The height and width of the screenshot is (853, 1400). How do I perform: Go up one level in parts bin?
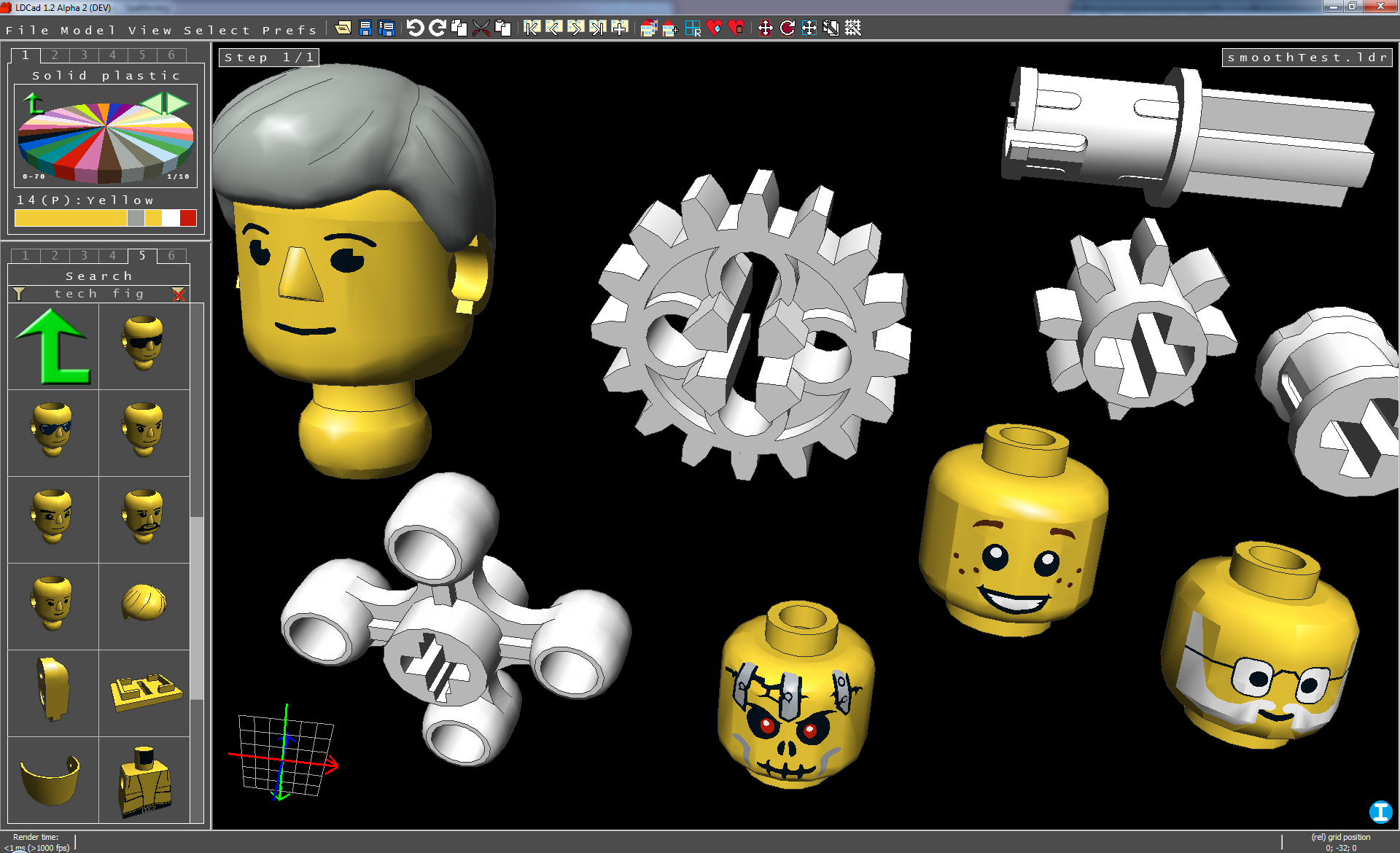coord(53,346)
